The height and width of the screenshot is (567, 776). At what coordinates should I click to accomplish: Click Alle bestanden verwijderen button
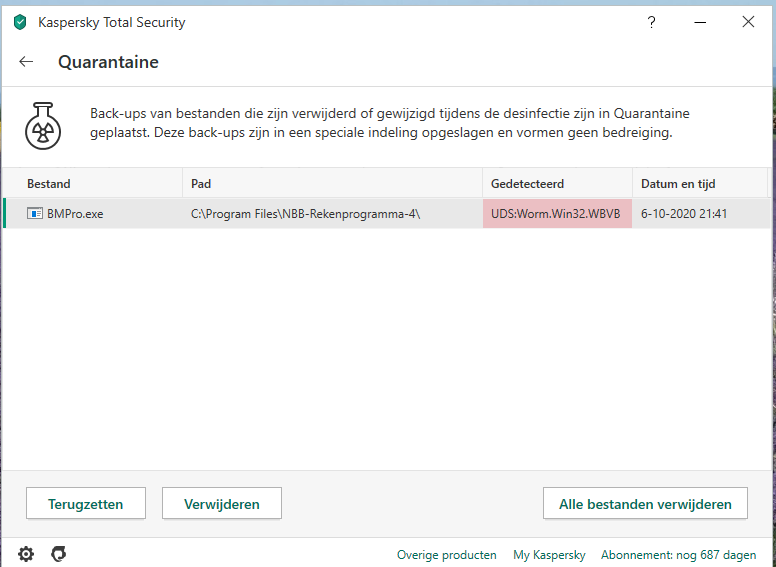(x=645, y=504)
